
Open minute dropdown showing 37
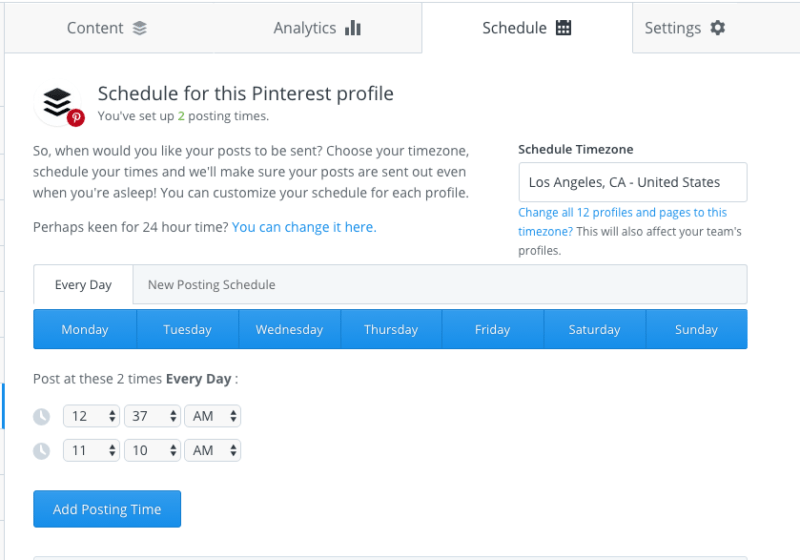152,416
